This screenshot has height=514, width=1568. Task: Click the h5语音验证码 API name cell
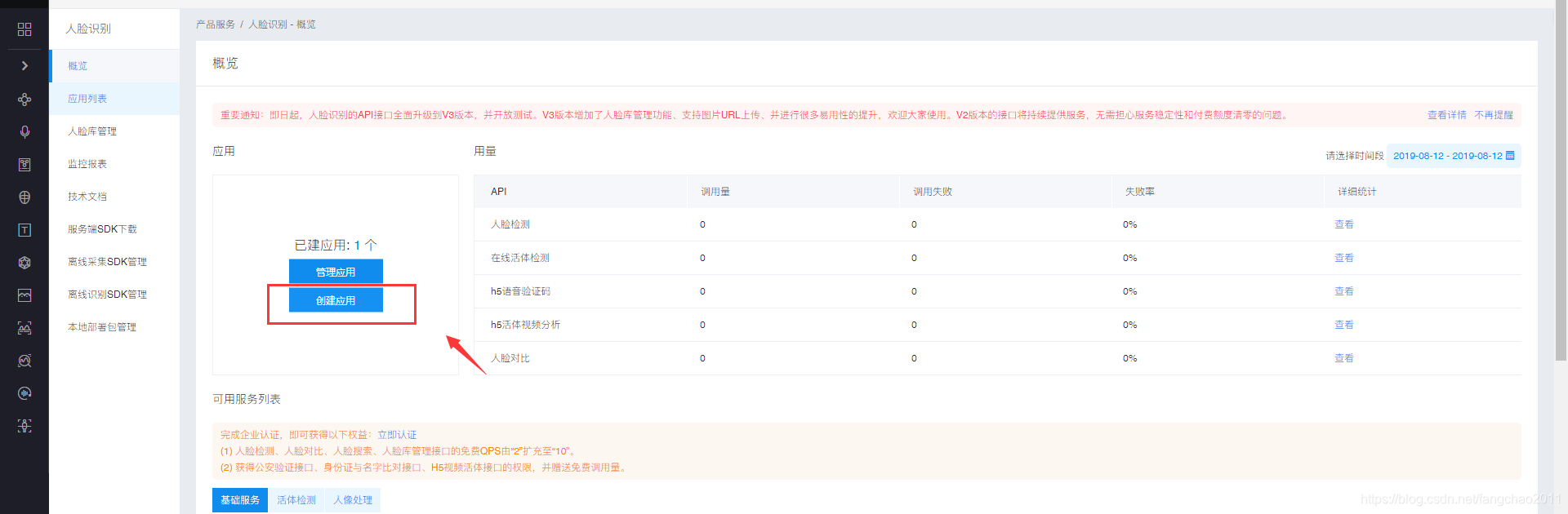coord(520,291)
